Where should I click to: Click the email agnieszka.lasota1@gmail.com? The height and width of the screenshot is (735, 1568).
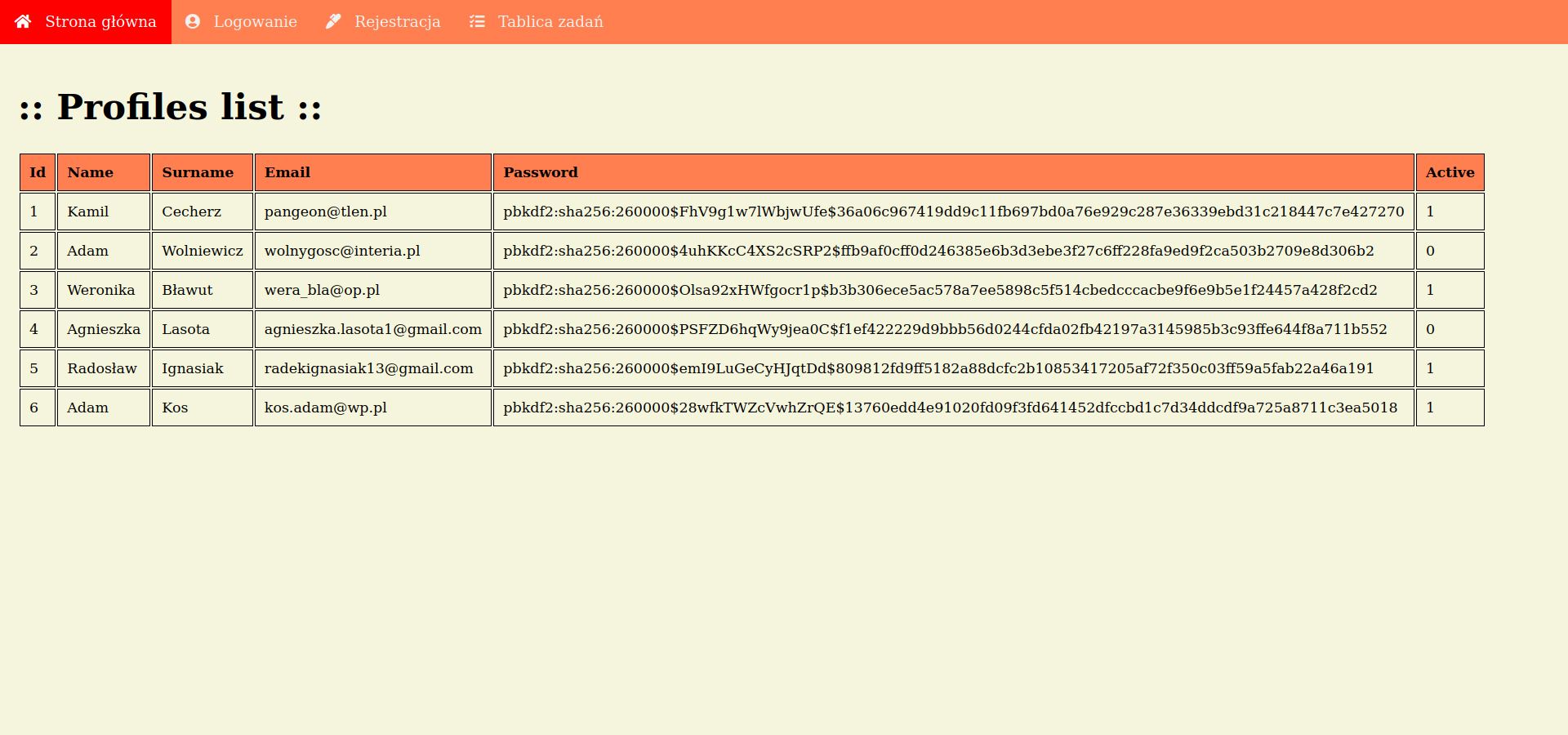coord(373,329)
